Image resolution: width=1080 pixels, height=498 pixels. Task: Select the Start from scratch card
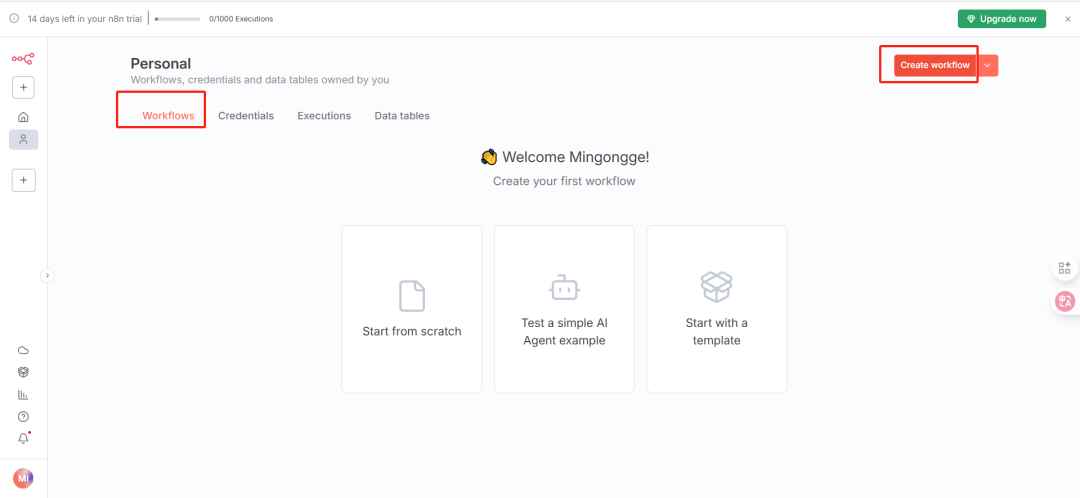click(412, 309)
